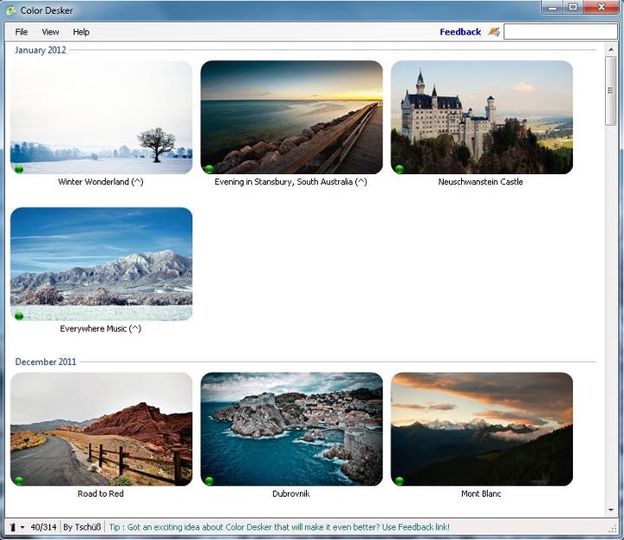Minimize the Color Desker window
Viewport: 624px width, 540px height.
[552, 7]
